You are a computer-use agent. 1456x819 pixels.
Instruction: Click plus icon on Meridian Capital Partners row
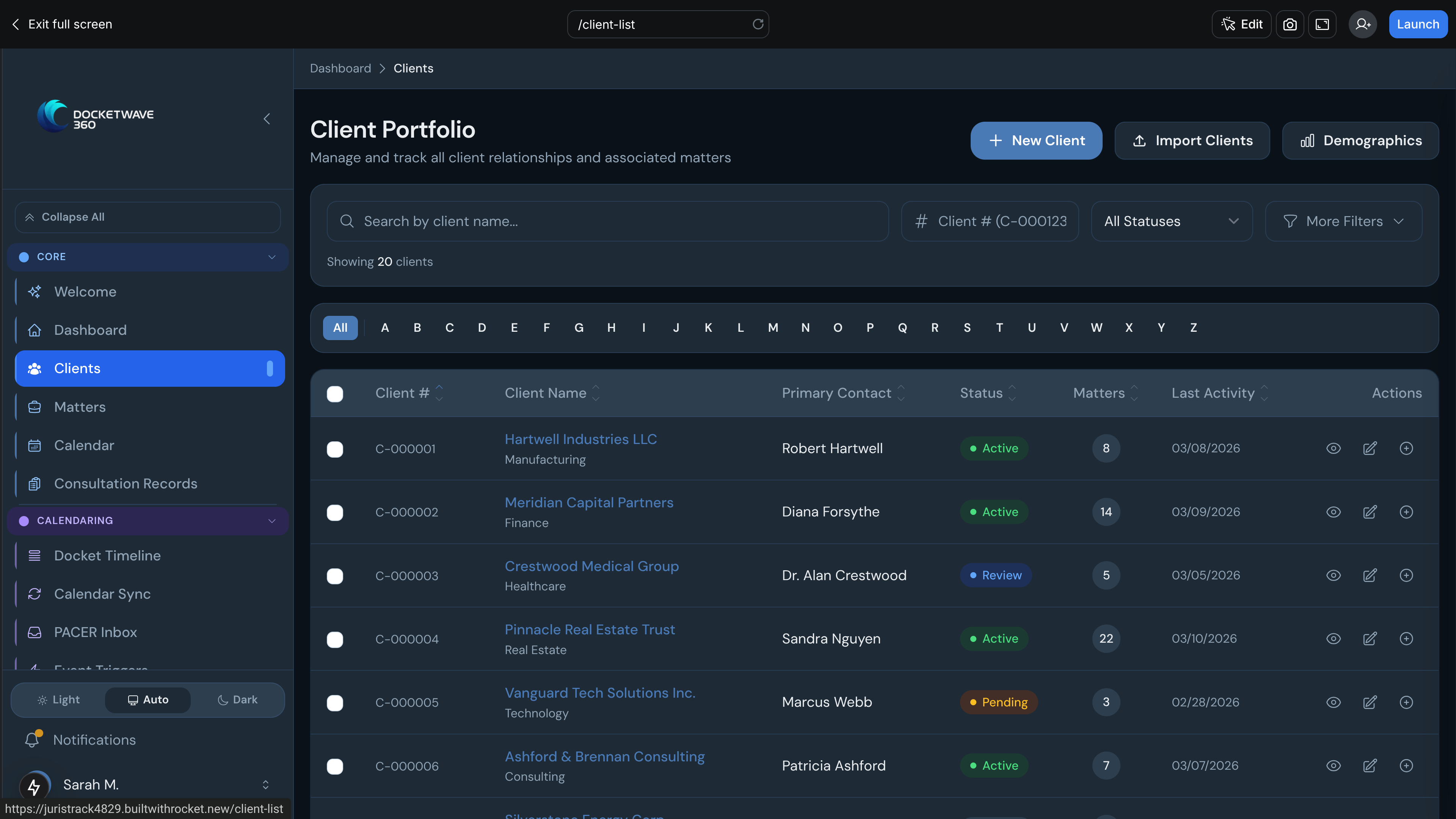point(1406,512)
